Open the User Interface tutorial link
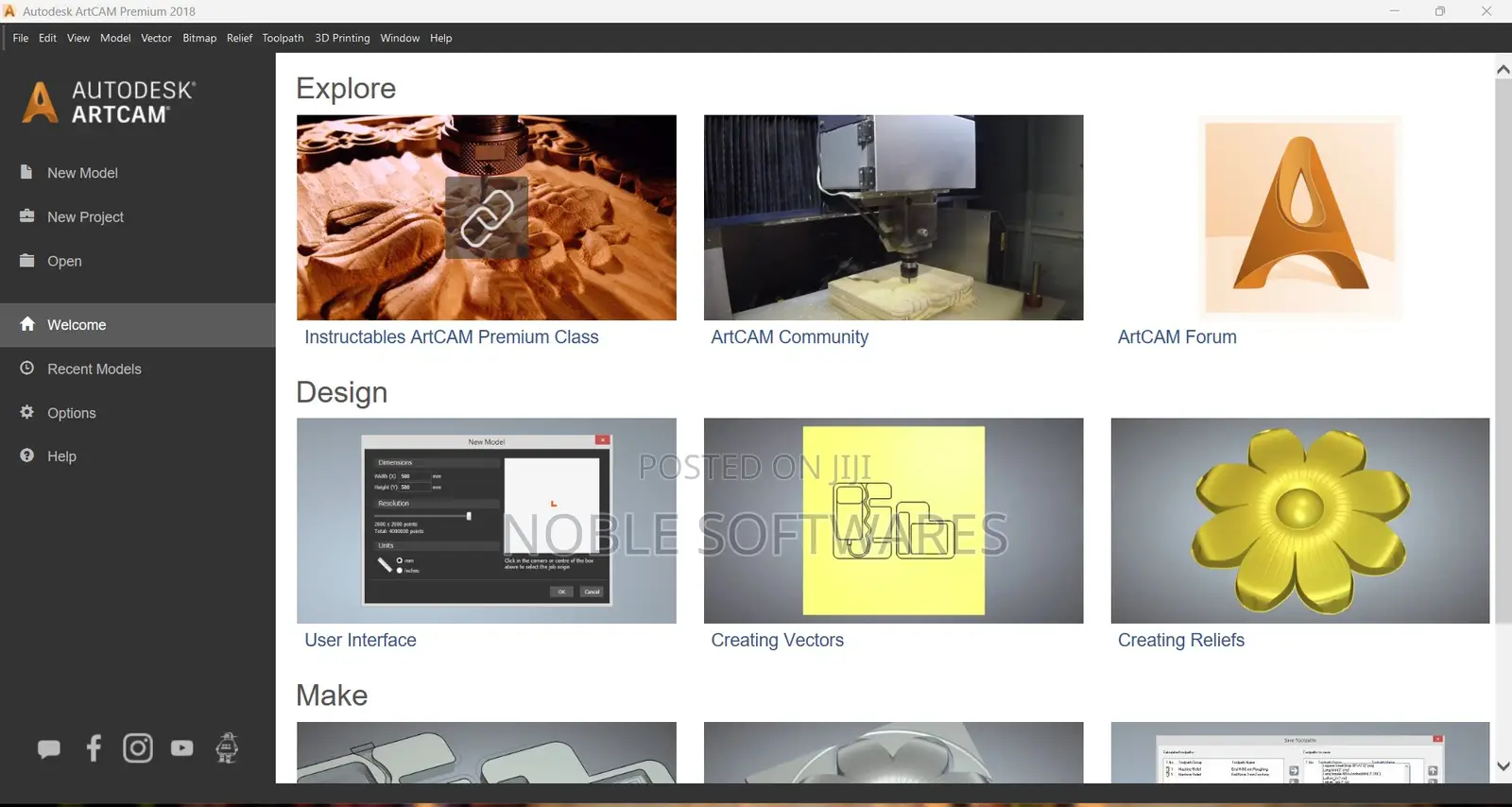This screenshot has width=1512, height=807. (360, 640)
